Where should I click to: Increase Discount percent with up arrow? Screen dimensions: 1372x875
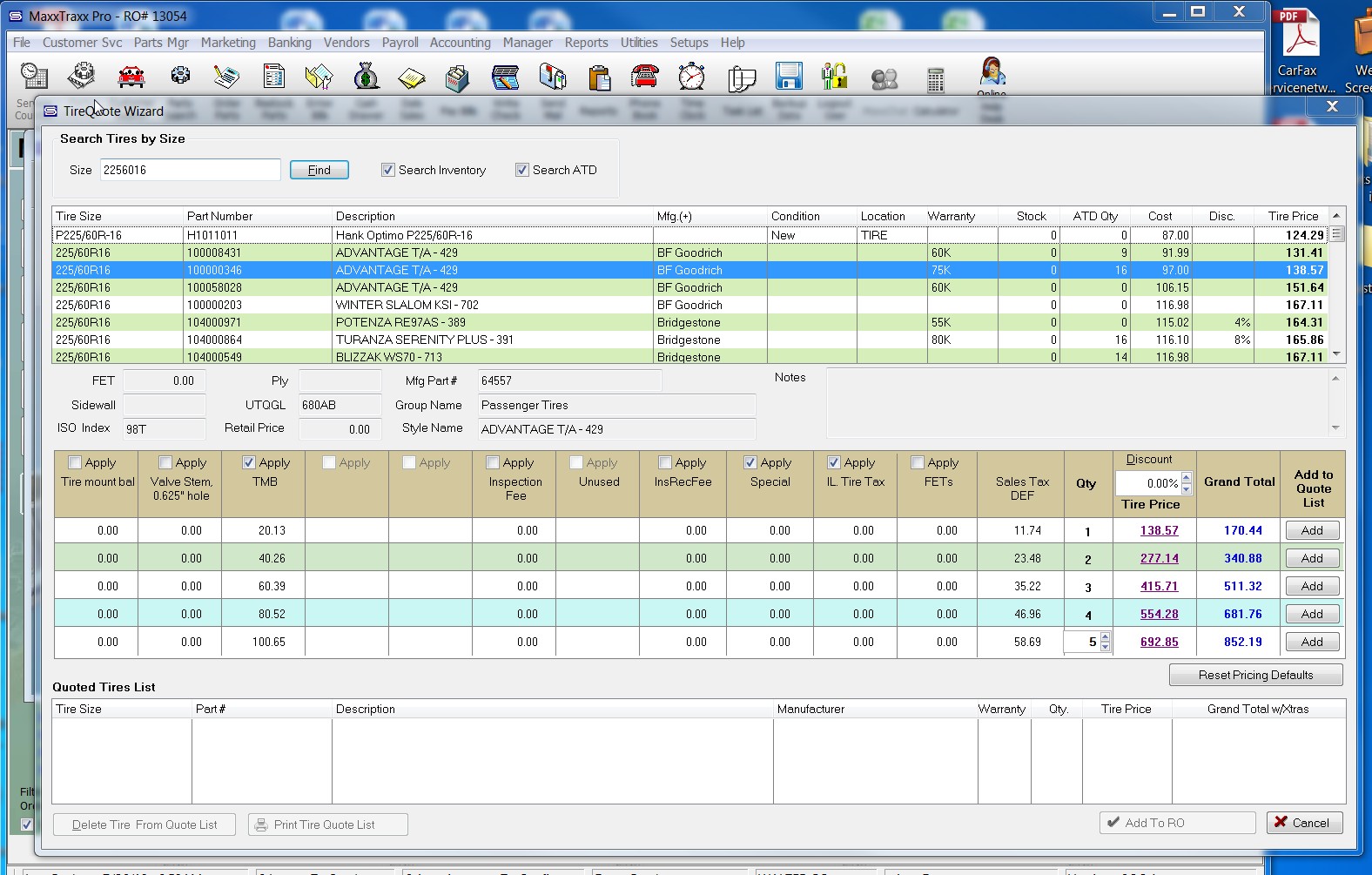click(x=1186, y=478)
